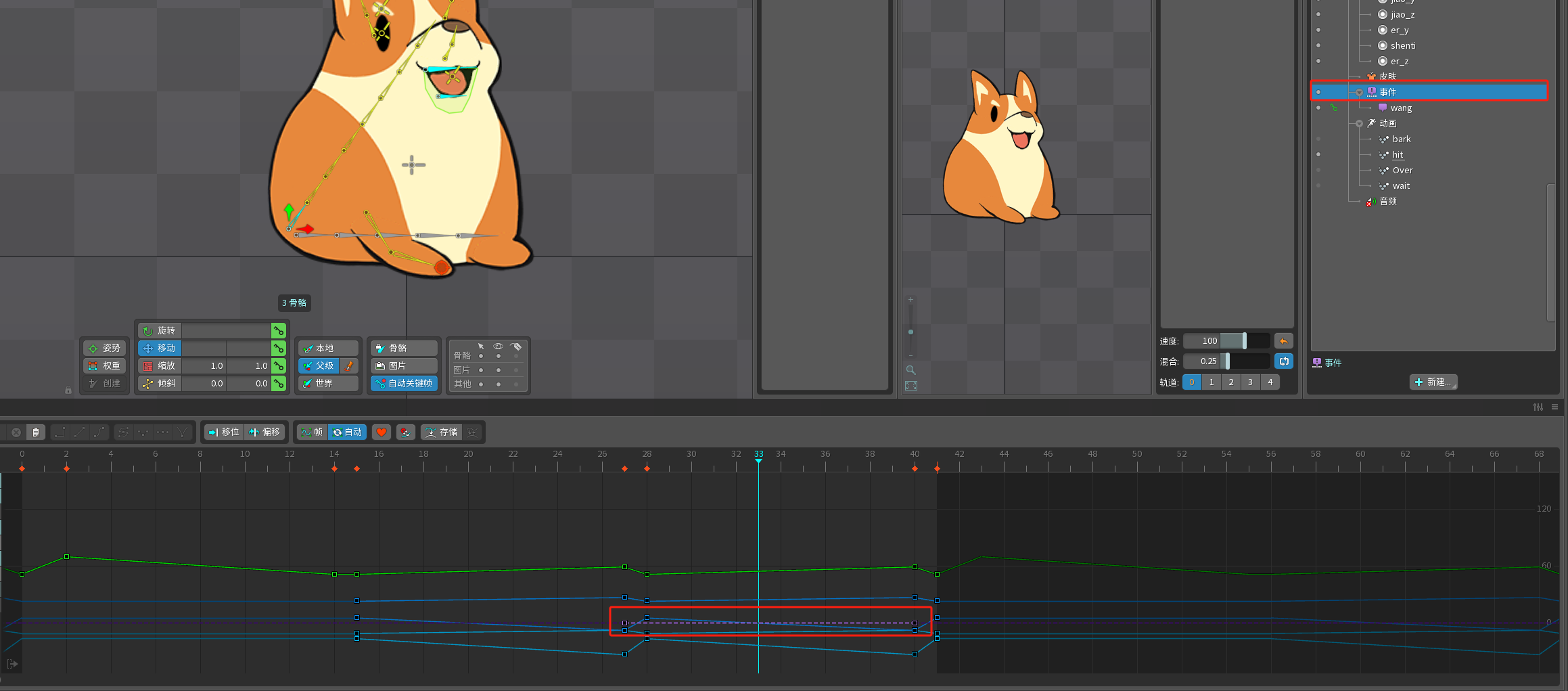The width and height of the screenshot is (1568, 691).
Task: Switch to track 4
Action: click(x=1270, y=382)
